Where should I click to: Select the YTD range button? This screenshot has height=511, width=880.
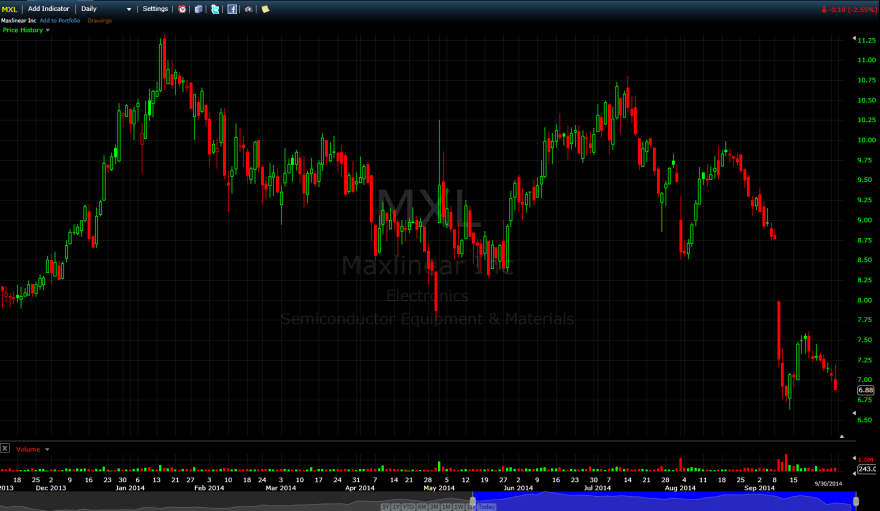[x=408, y=507]
